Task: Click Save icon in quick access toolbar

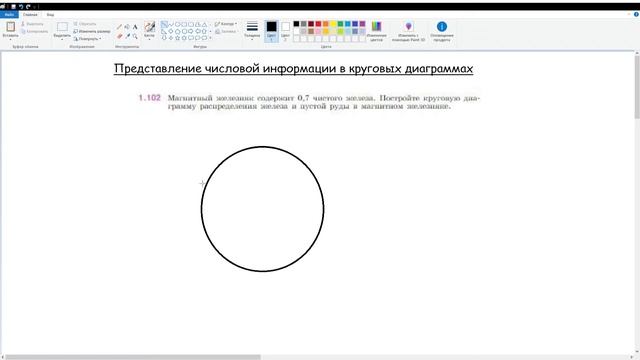Action: pos(13,7)
